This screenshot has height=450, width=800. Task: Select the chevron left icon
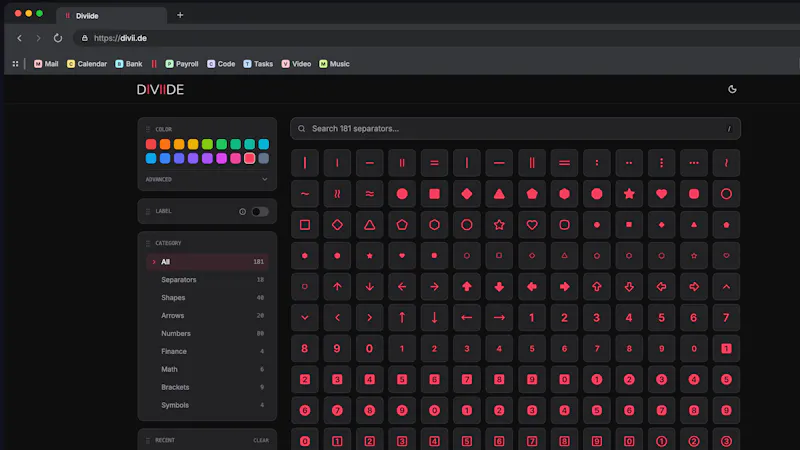tap(337, 317)
